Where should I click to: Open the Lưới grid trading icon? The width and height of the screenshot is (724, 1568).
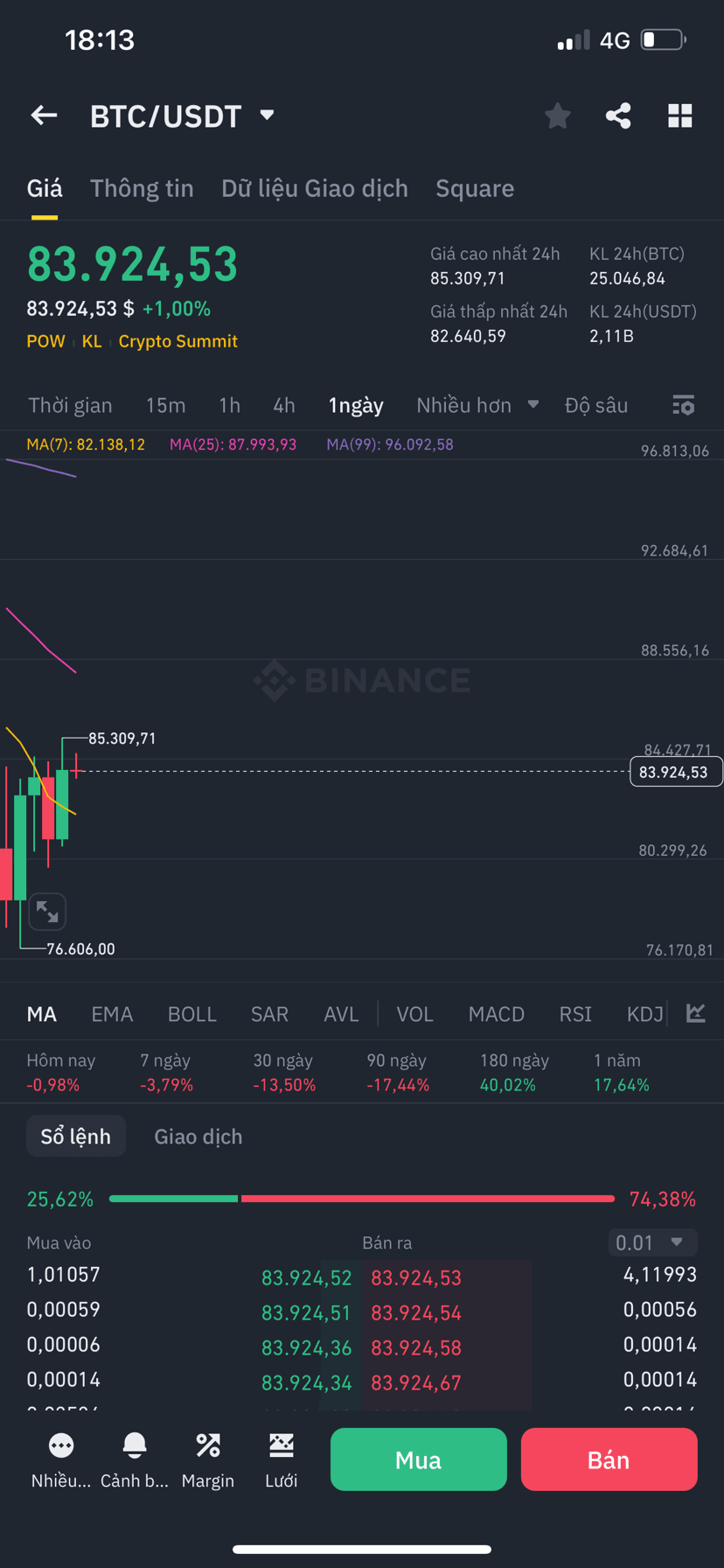pyautogui.click(x=282, y=1445)
